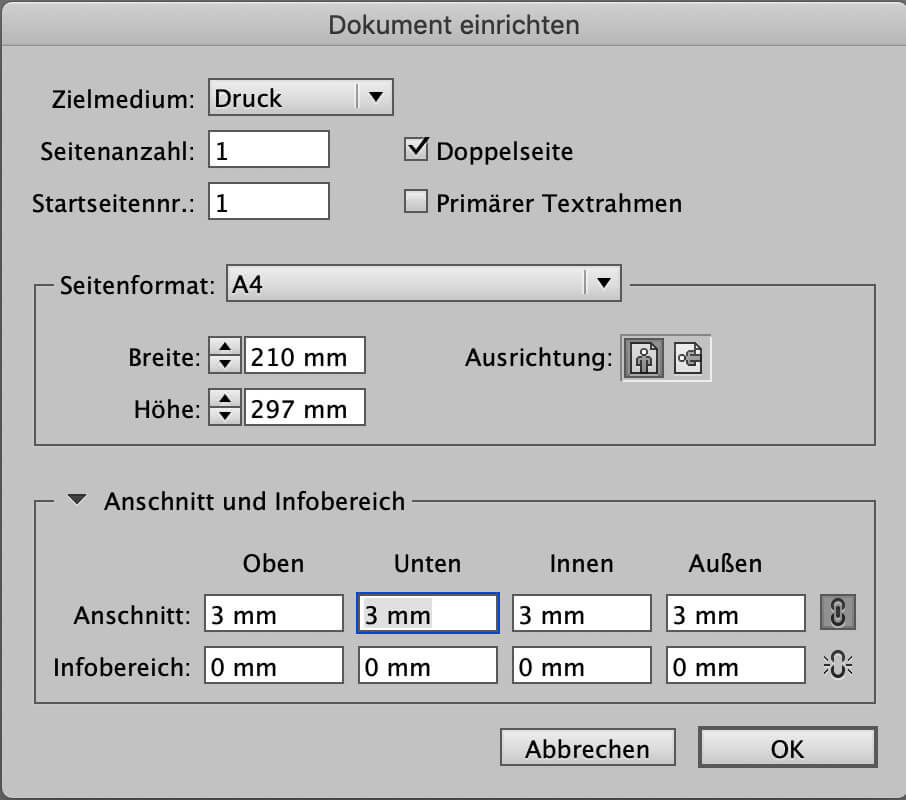This screenshot has width=906, height=800.
Task: Enable the Primärer Textrahmen checkbox
Action: pyautogui.click(x=415, y=203)
